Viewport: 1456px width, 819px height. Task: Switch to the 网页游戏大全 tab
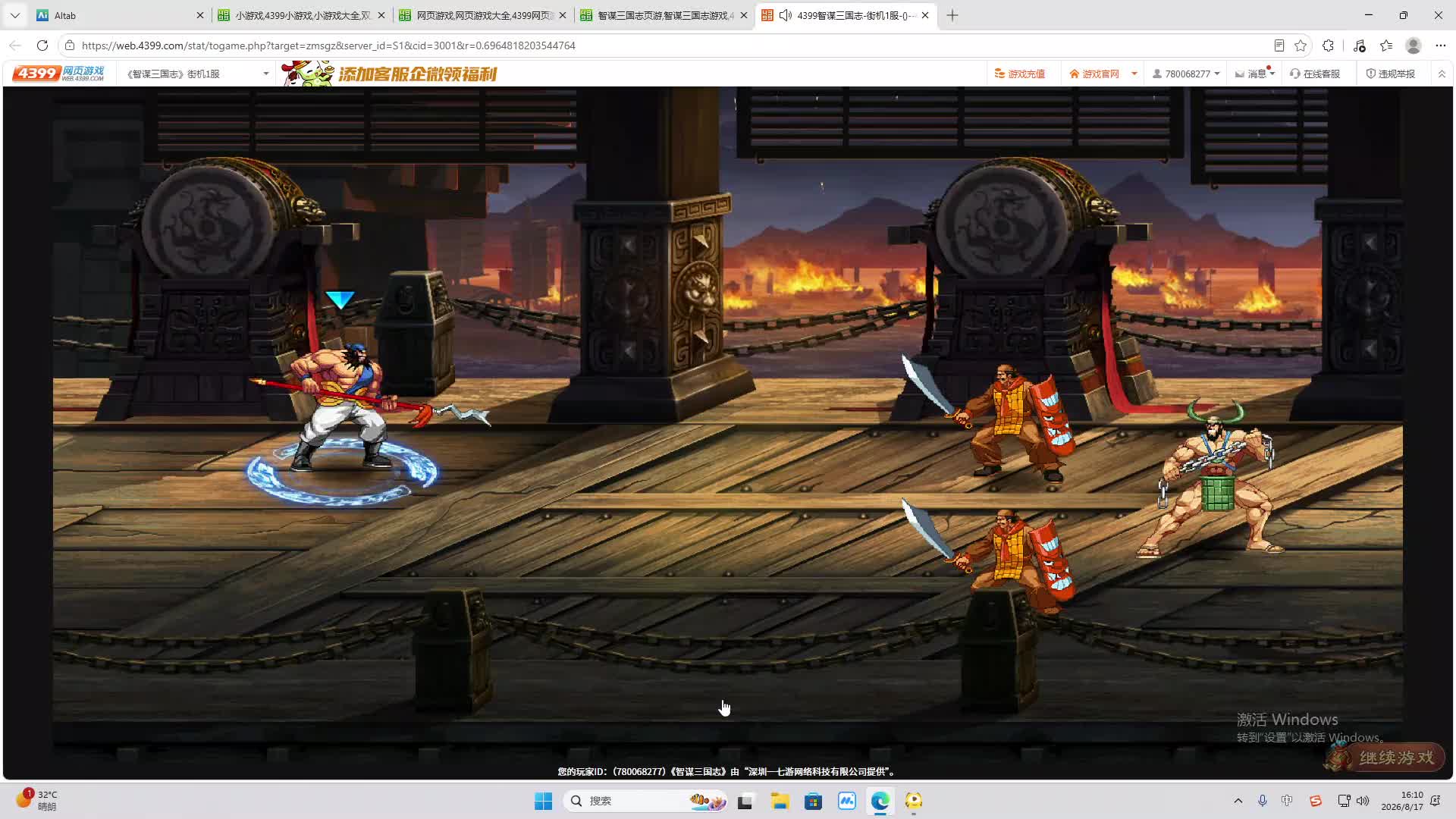tap(482, 15)
